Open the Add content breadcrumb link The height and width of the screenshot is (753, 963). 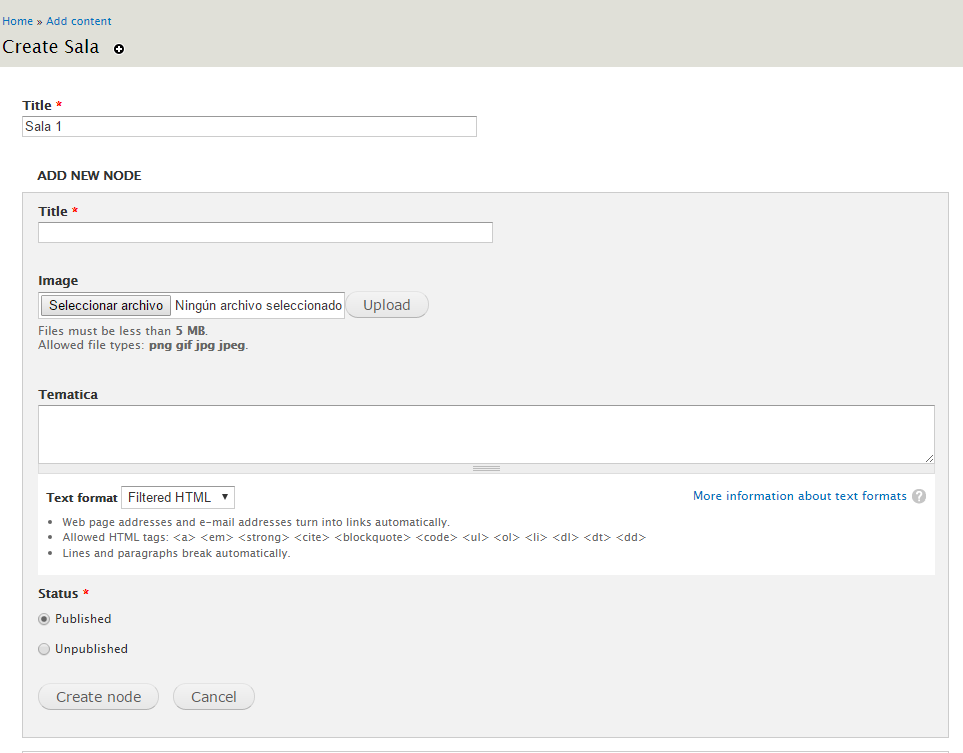point(79,21)
